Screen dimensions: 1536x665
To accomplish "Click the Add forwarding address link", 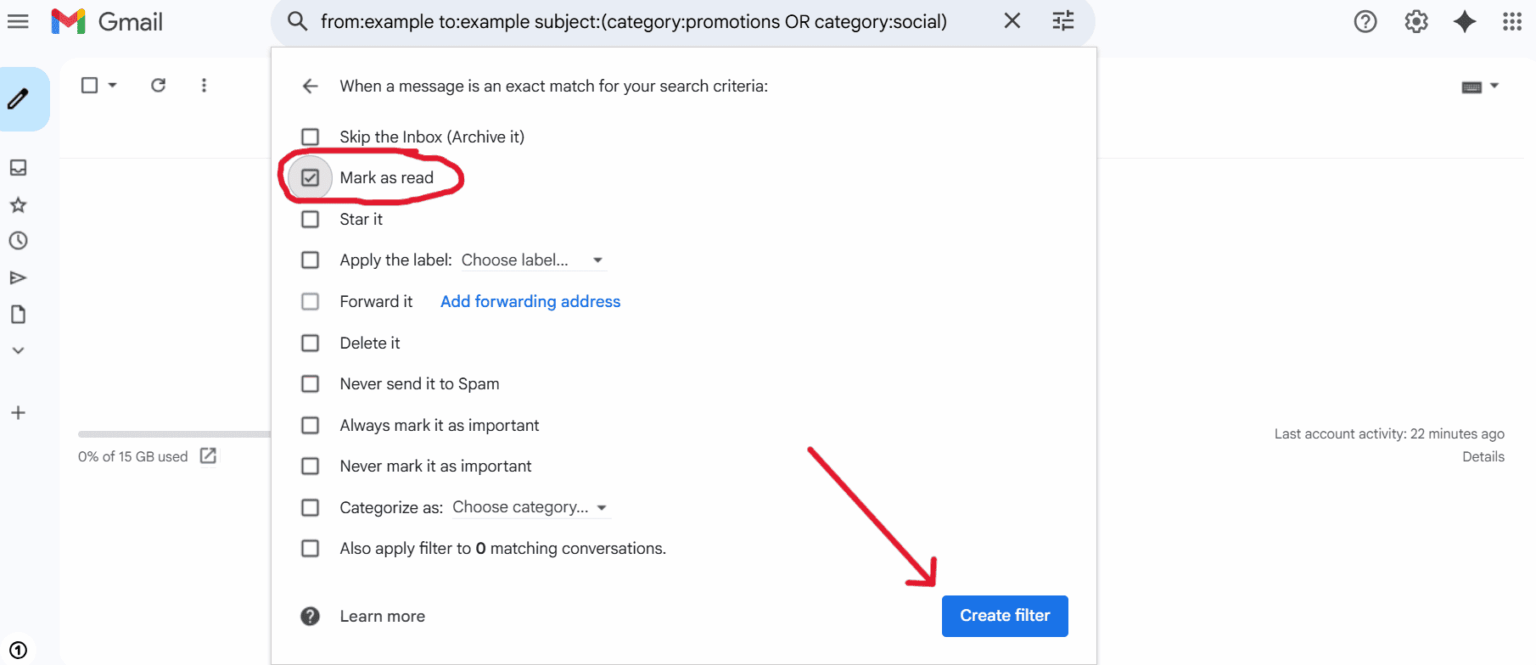I will click(x=530, y=301).
